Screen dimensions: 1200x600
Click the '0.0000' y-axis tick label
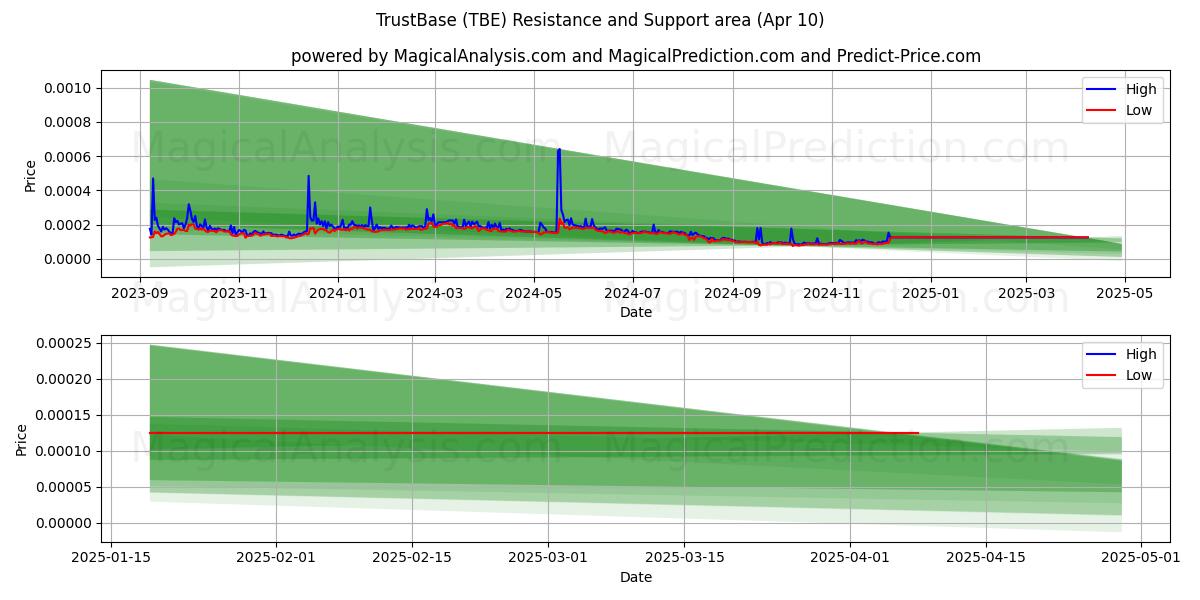(x=69, y=259)
